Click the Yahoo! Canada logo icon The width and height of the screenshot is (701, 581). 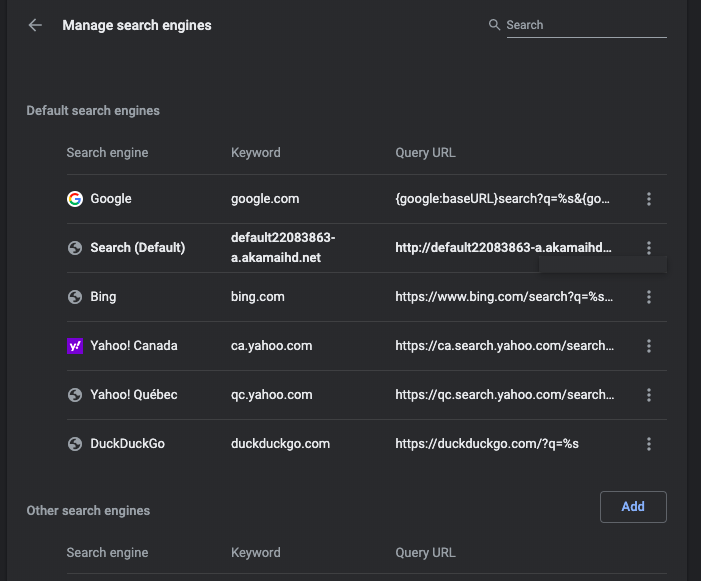[x=75, y=346]
